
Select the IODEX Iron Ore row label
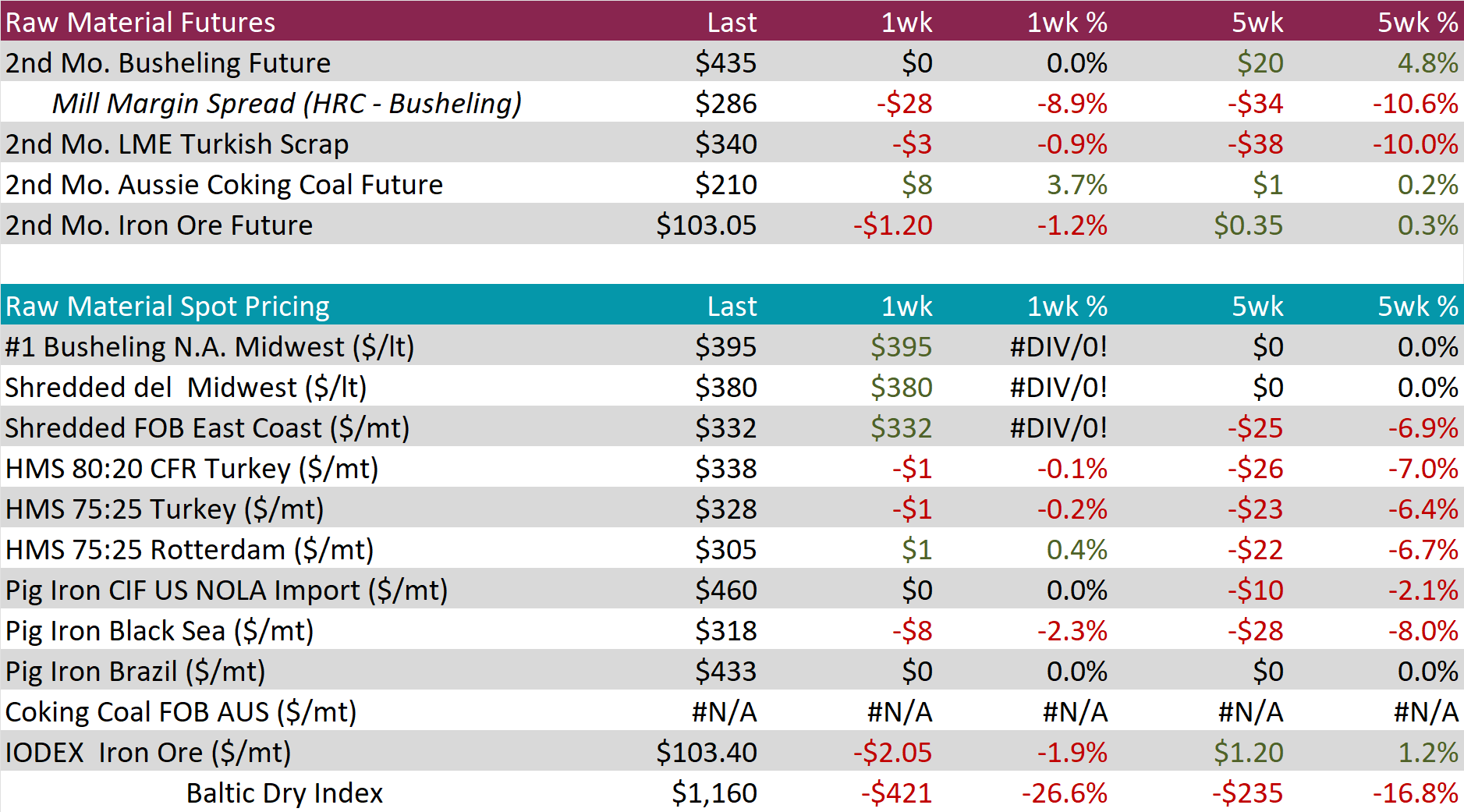tap(148, 752)
